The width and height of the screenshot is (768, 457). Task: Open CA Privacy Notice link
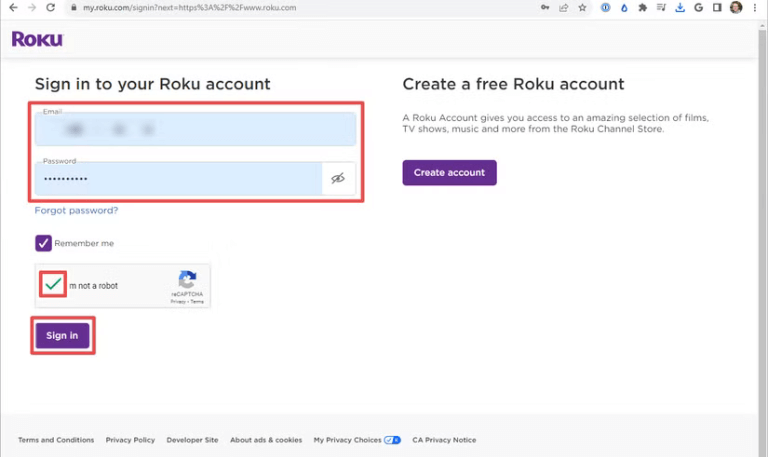444,440
